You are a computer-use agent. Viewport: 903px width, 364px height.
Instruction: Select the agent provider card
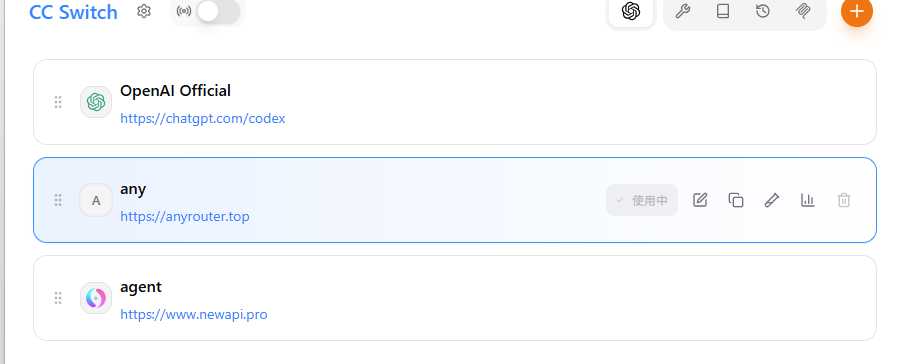455,298
